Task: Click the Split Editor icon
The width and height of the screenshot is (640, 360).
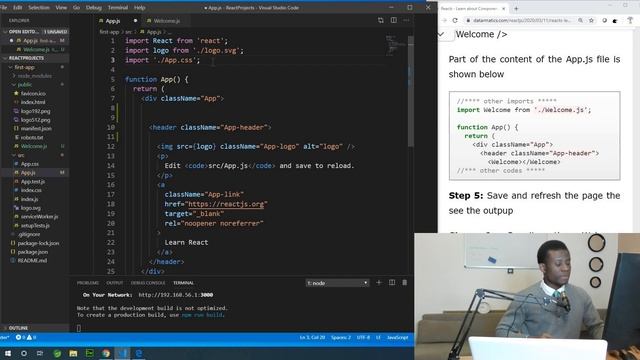Action: 393,20
